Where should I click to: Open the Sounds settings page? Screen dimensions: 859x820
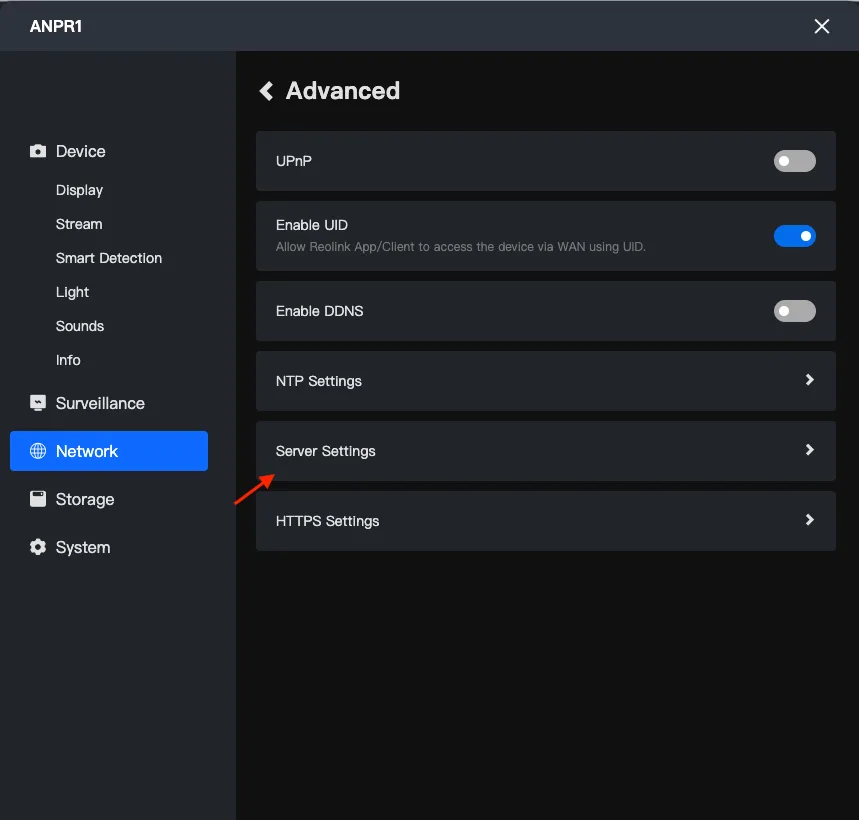click(80, 326)
